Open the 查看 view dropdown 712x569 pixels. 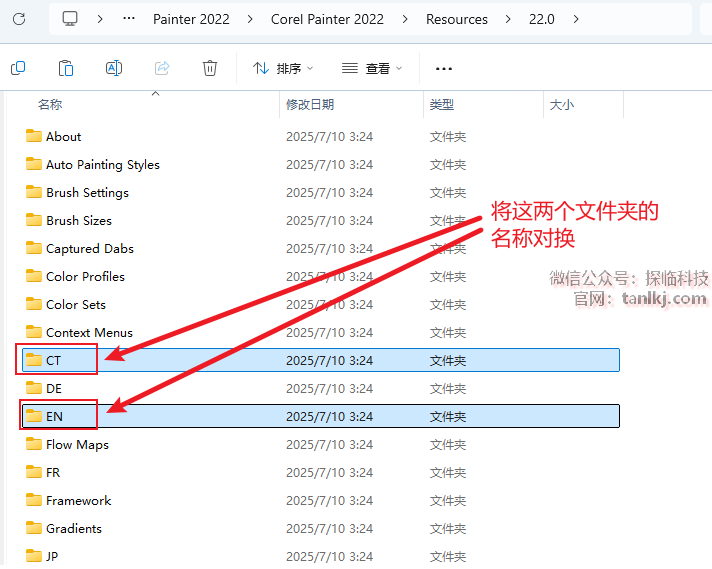click(372, 68)
